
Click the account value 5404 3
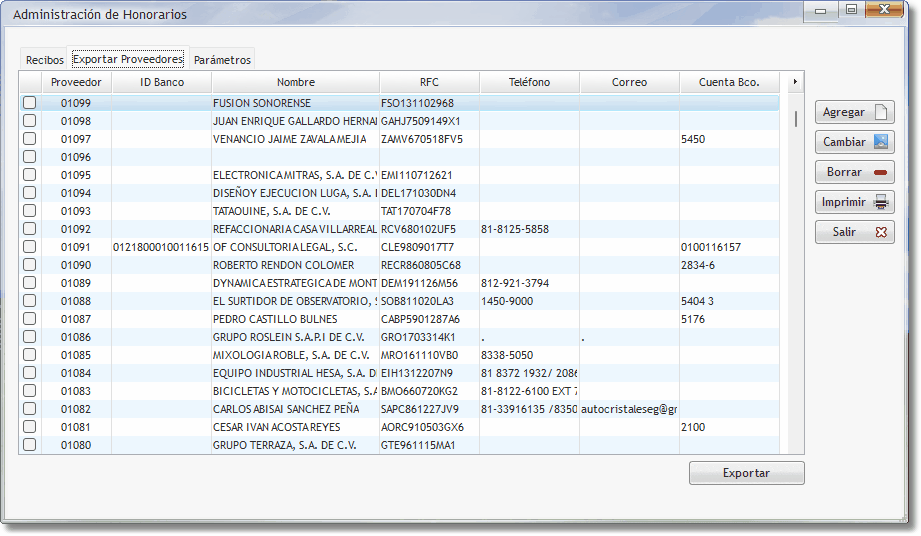(730, 301)
